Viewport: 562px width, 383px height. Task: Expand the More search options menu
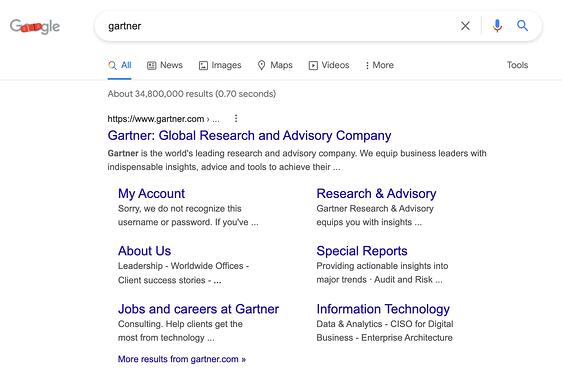point(379,65)
